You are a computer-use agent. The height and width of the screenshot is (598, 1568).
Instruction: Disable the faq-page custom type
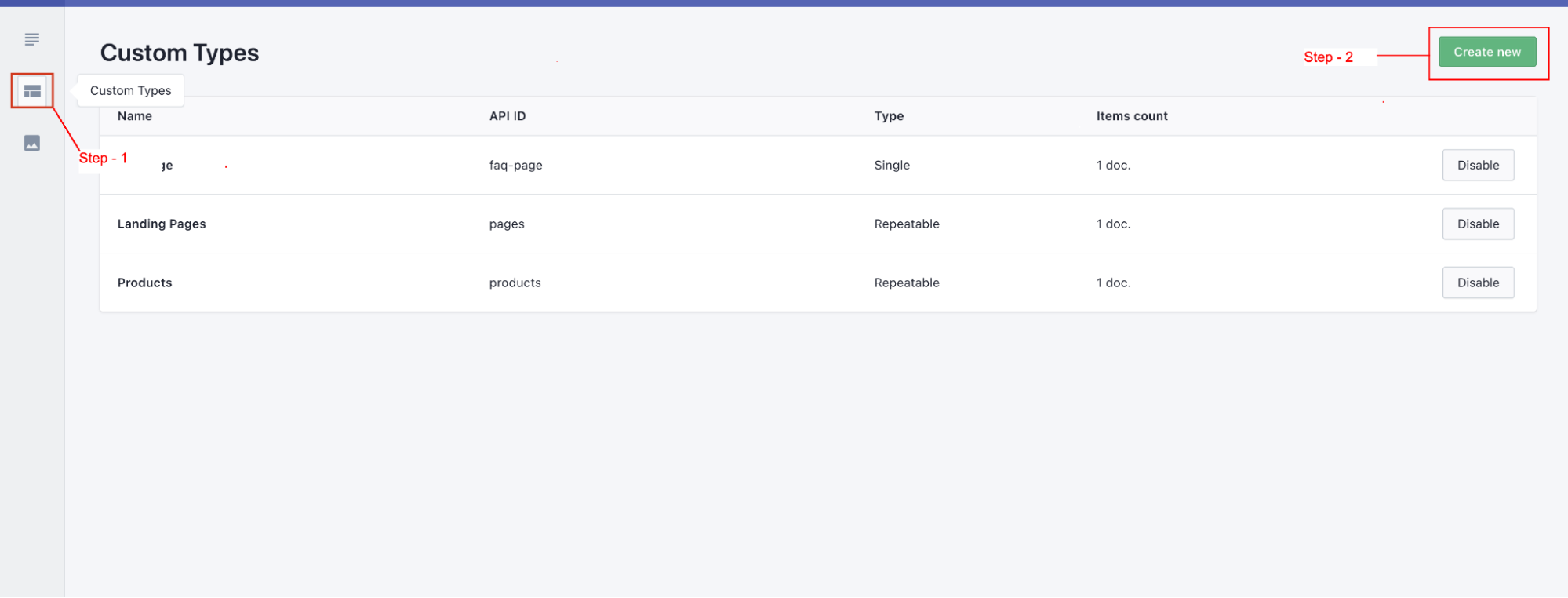[x=1477, y=165]
